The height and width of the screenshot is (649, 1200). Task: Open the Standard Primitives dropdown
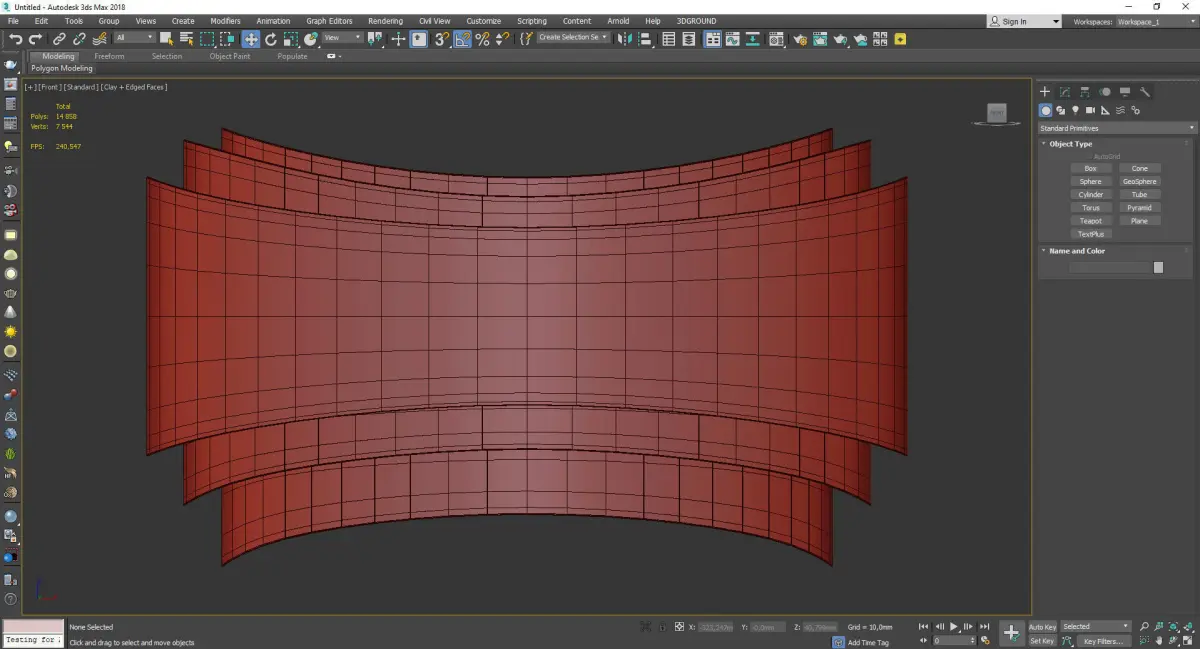click(x=1116, y=128)
